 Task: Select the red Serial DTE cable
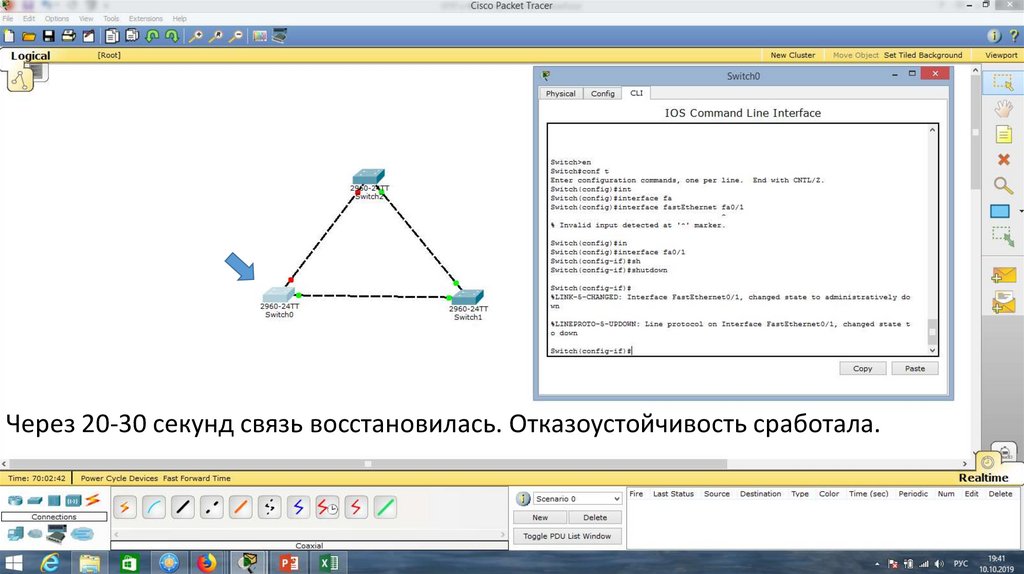(x=356, y=507)
